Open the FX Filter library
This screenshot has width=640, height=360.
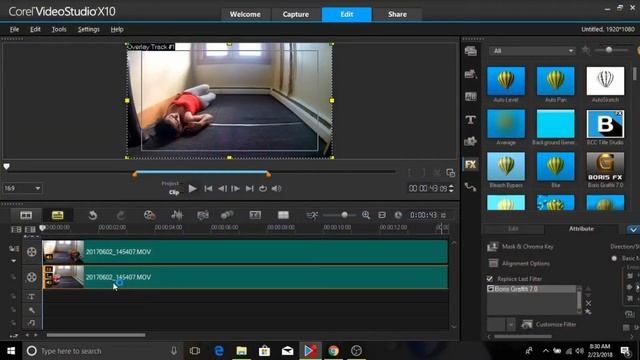[471, 164]
